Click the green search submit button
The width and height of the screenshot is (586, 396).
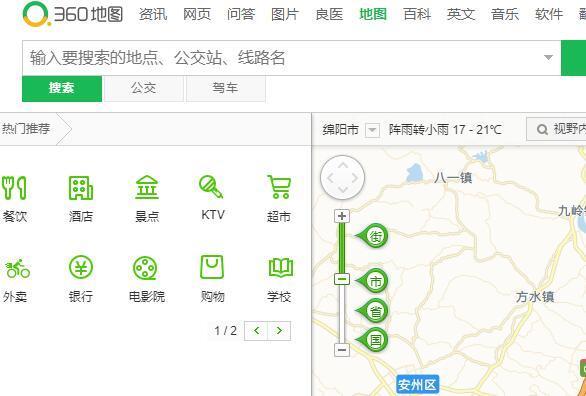(574, 58)
